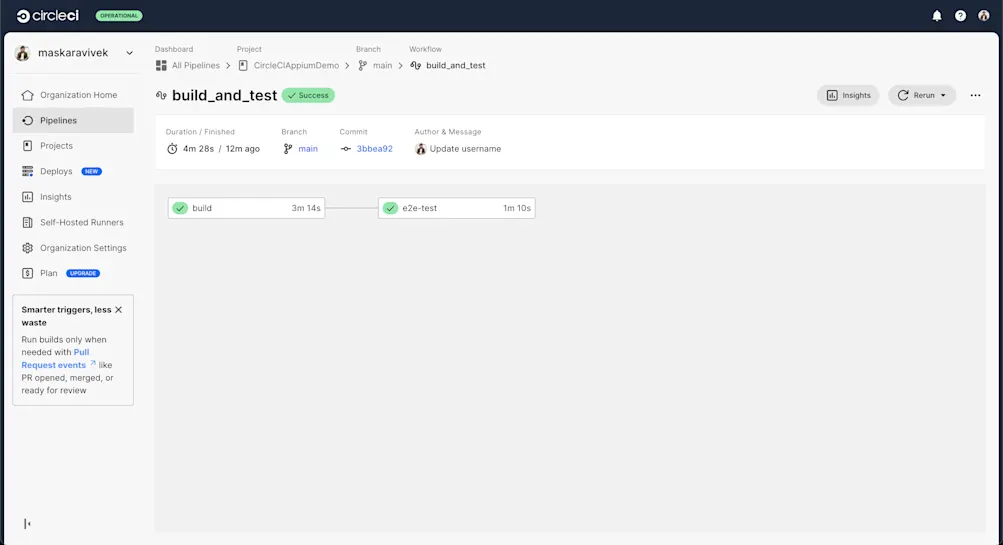The height and width of the screenshot is (545, 1003).
Task: Click the 4m 28s duration text
Action: 198,148
